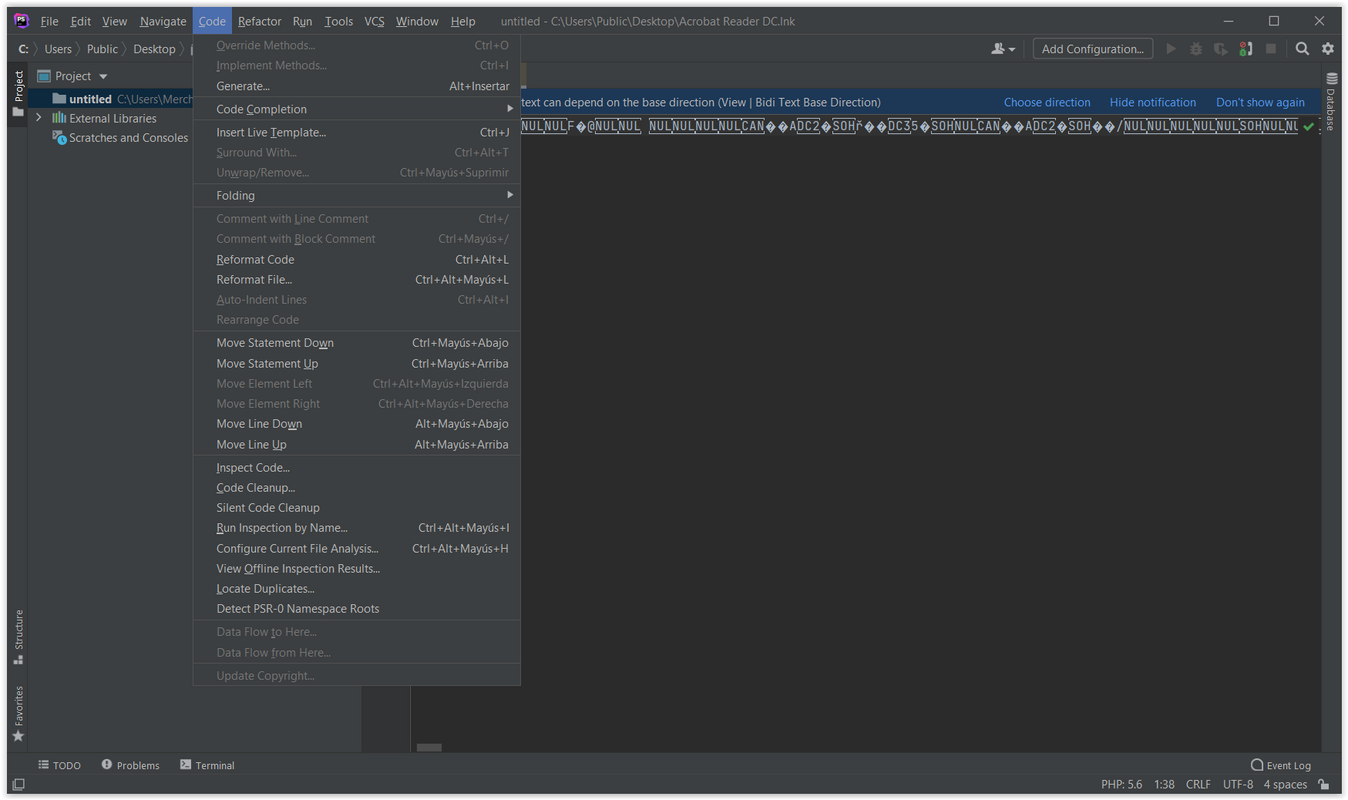The width and height of the screenshot is (1348, 800).
Task: Choose Detect PSR-0 Namespace Roots
Action: [x=357, y=608]
